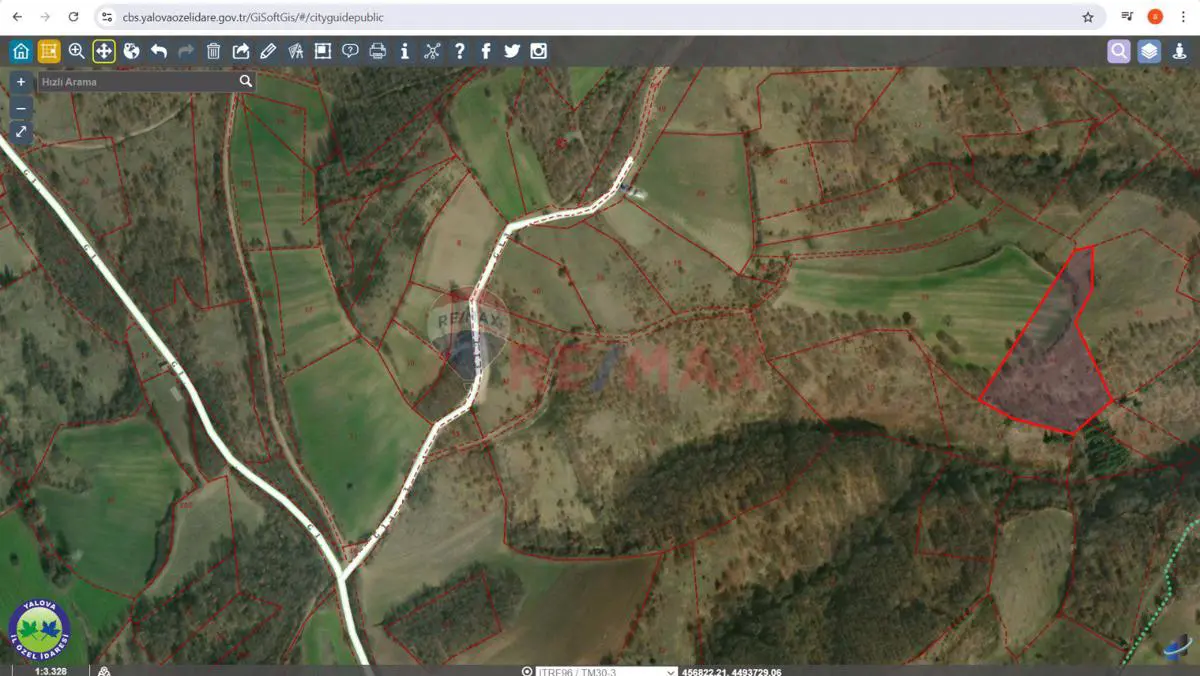Click the 1:3.328 map scale value

tap(51, 671)
